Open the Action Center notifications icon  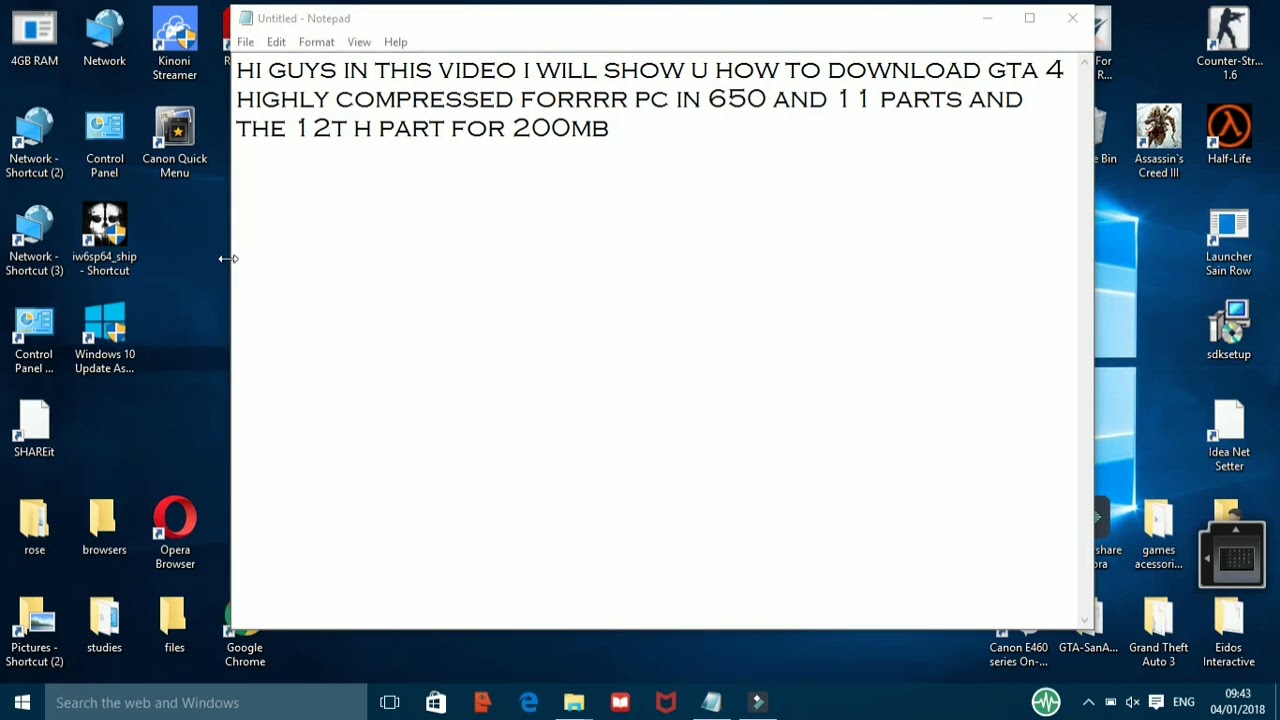coord(1156,702)
